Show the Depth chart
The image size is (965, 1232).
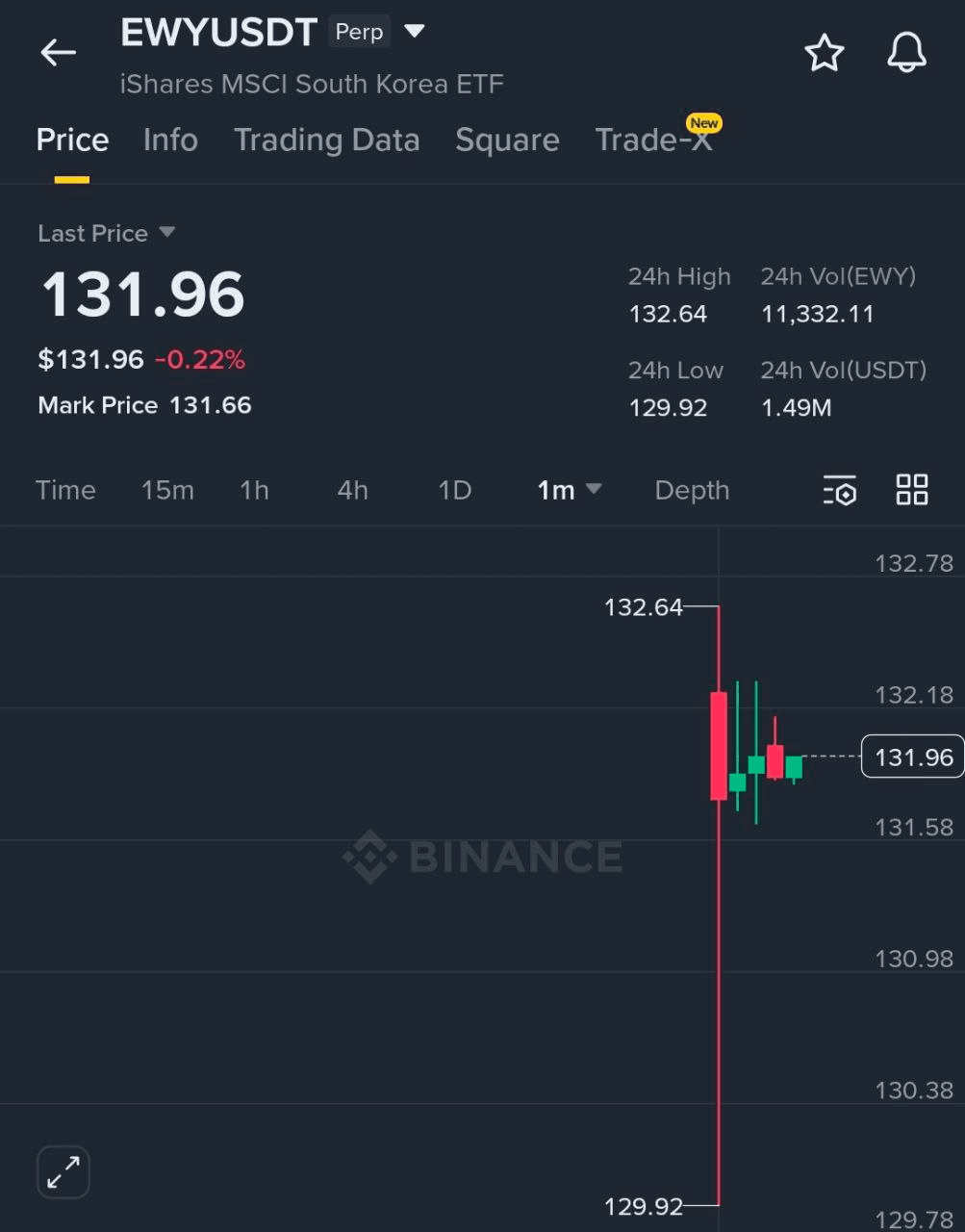692,490
